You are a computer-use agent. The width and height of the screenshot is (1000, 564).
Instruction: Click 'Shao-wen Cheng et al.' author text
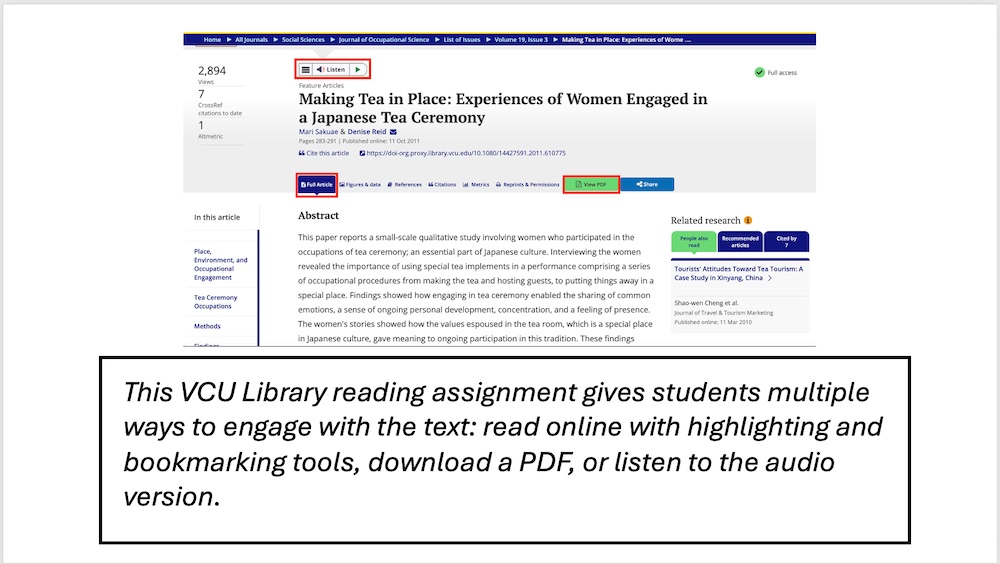click(x=706, y=303)
